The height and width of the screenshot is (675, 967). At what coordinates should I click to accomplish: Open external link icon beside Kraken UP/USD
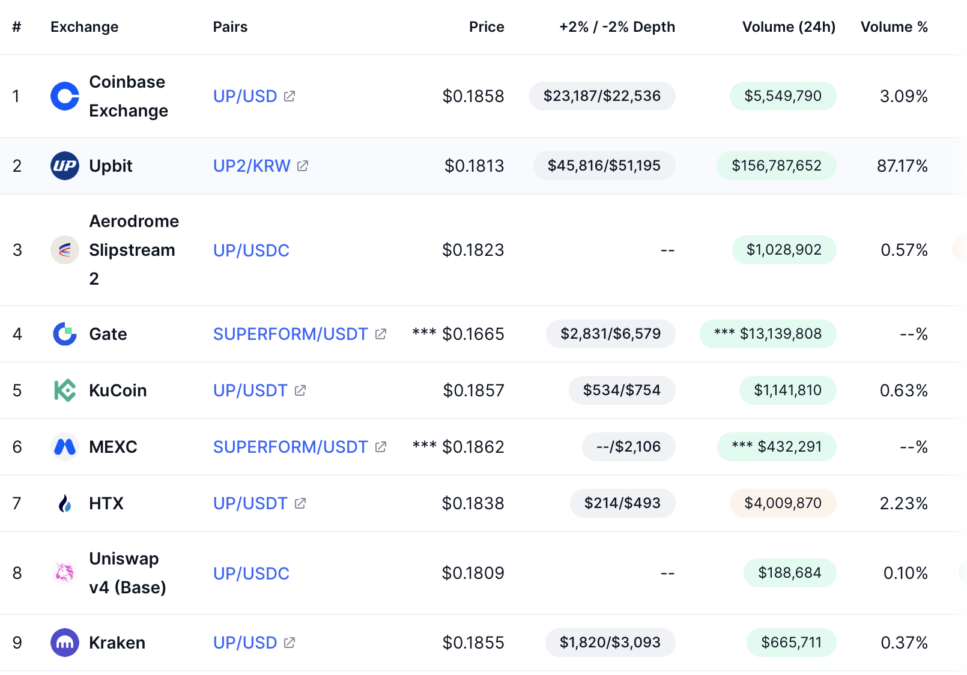point(289,642)
